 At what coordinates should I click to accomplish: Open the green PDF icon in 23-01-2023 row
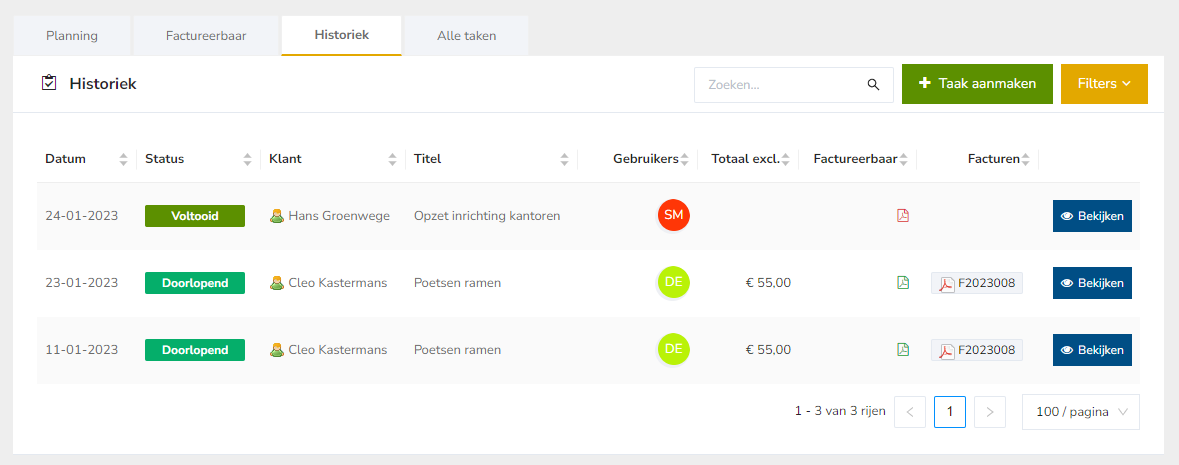pyautogui.click(x=903, y=283)
